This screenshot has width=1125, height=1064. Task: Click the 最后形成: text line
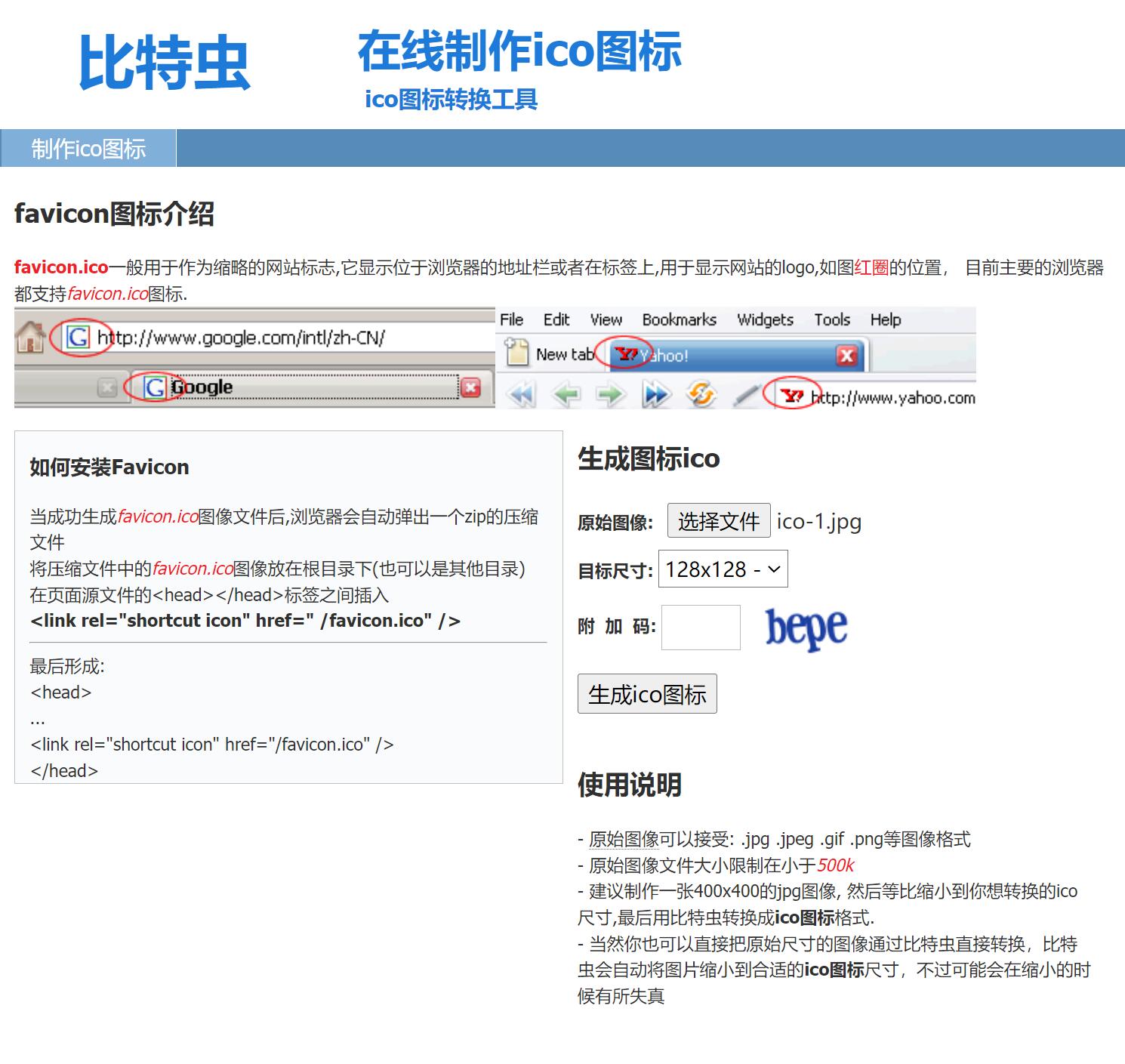click(67, 666)
